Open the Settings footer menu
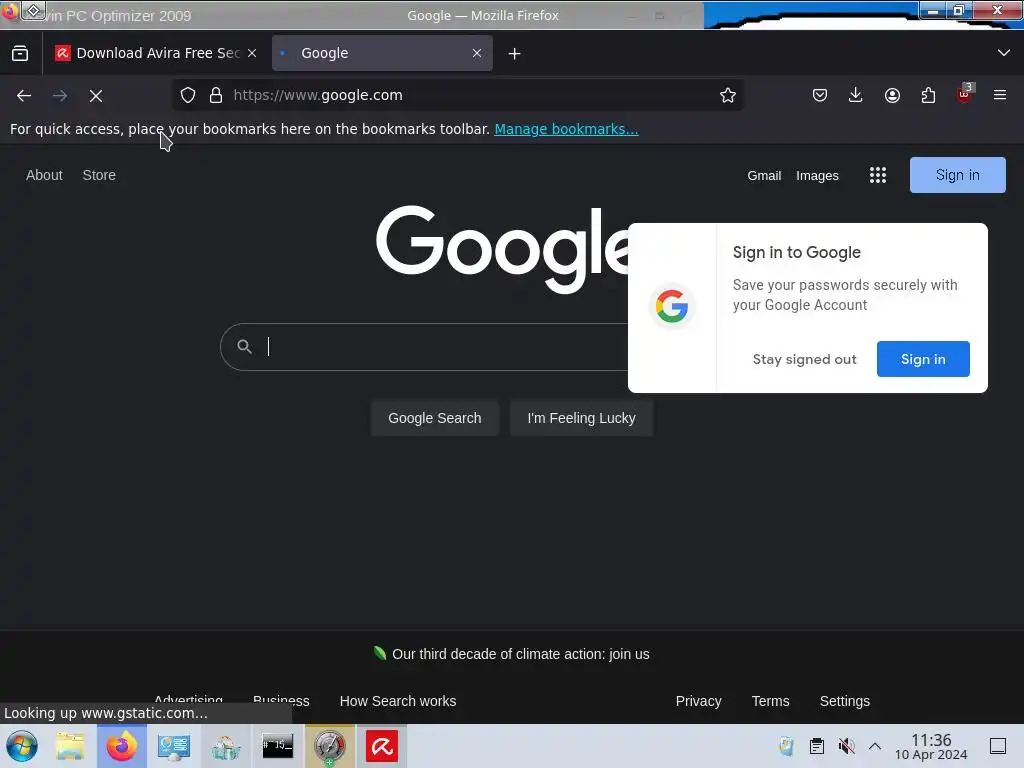Screen dimensions: 1024x768 tap(844, 701)
